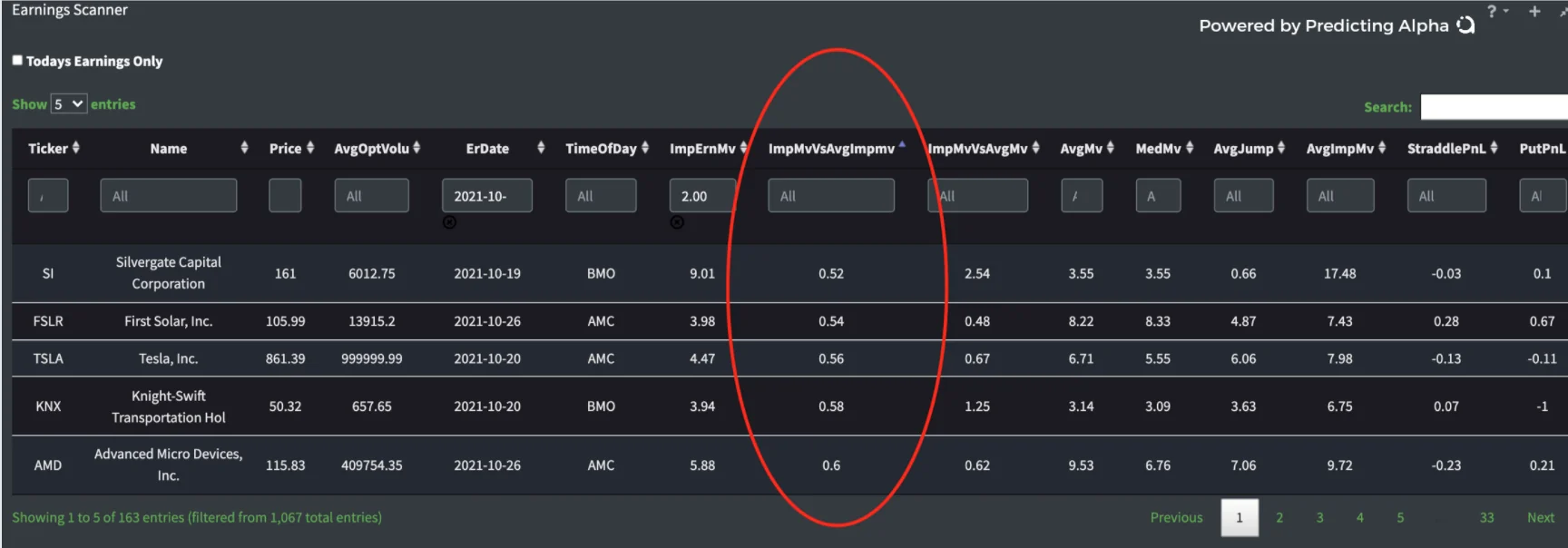Go to page 3

pyautogui.click(x=1319, y=517)
